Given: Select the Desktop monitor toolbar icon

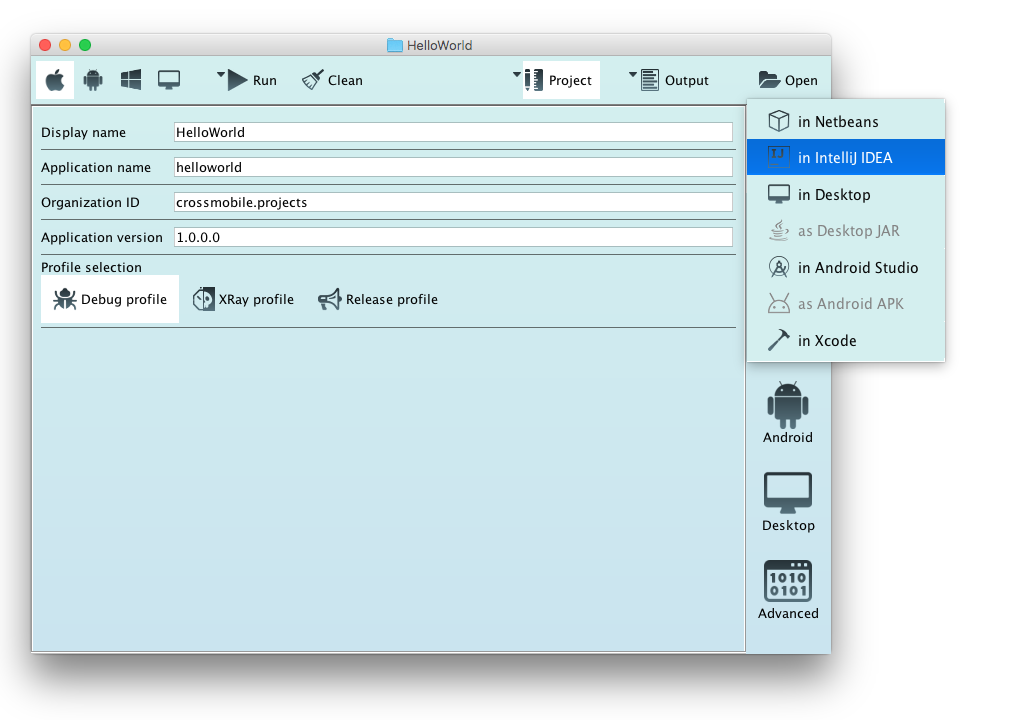Looking at the screenshot, I should tap(169, 80).
